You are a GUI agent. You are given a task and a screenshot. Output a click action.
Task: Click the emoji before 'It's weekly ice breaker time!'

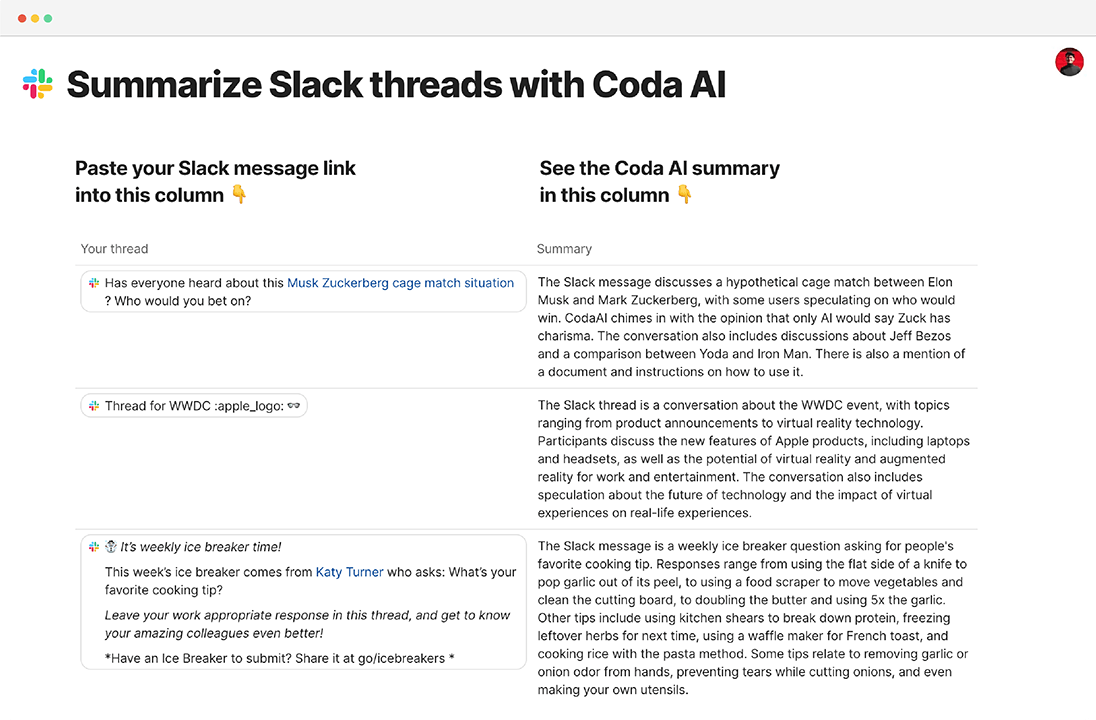[110, 547]
